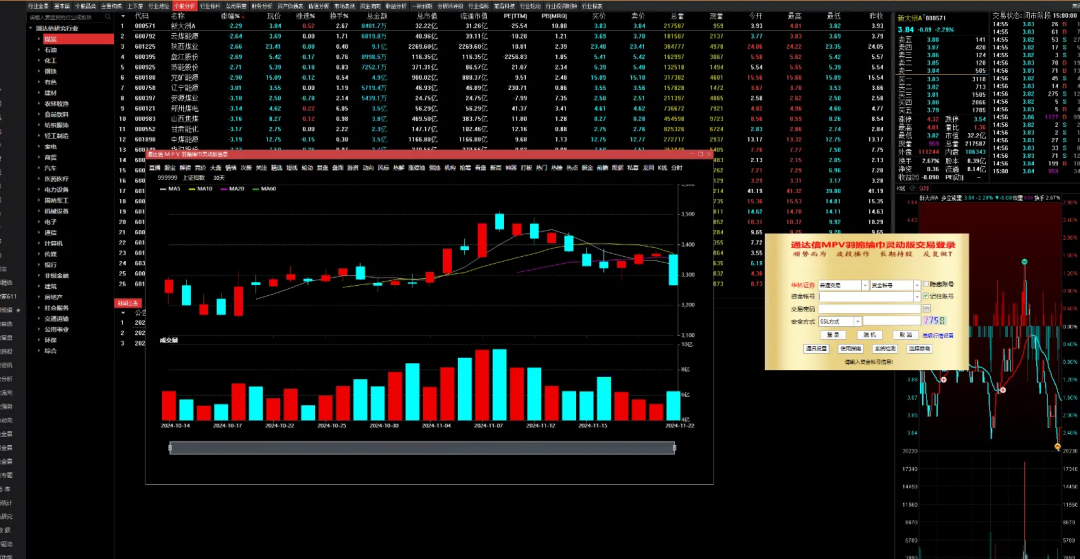
Task: Click the green marker at the intraday chart peak
Action: (x=1024, y=262)
